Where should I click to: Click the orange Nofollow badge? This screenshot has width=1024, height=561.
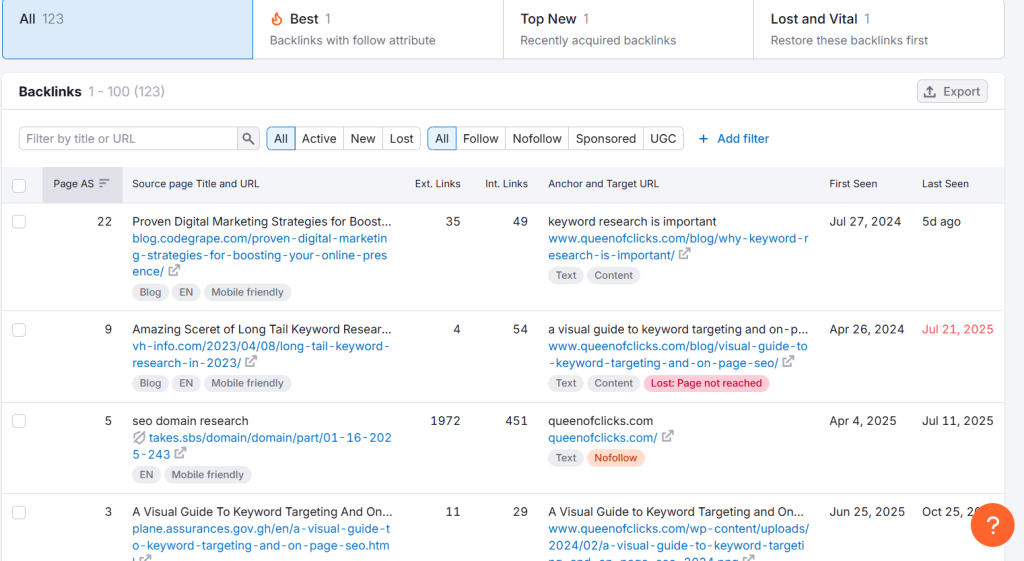(615, 458)
